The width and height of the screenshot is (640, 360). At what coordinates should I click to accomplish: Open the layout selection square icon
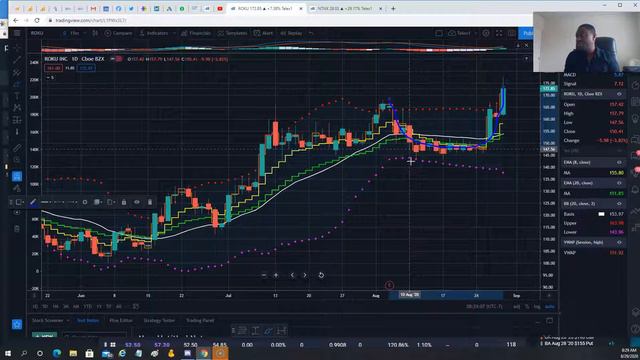[439, 33]
